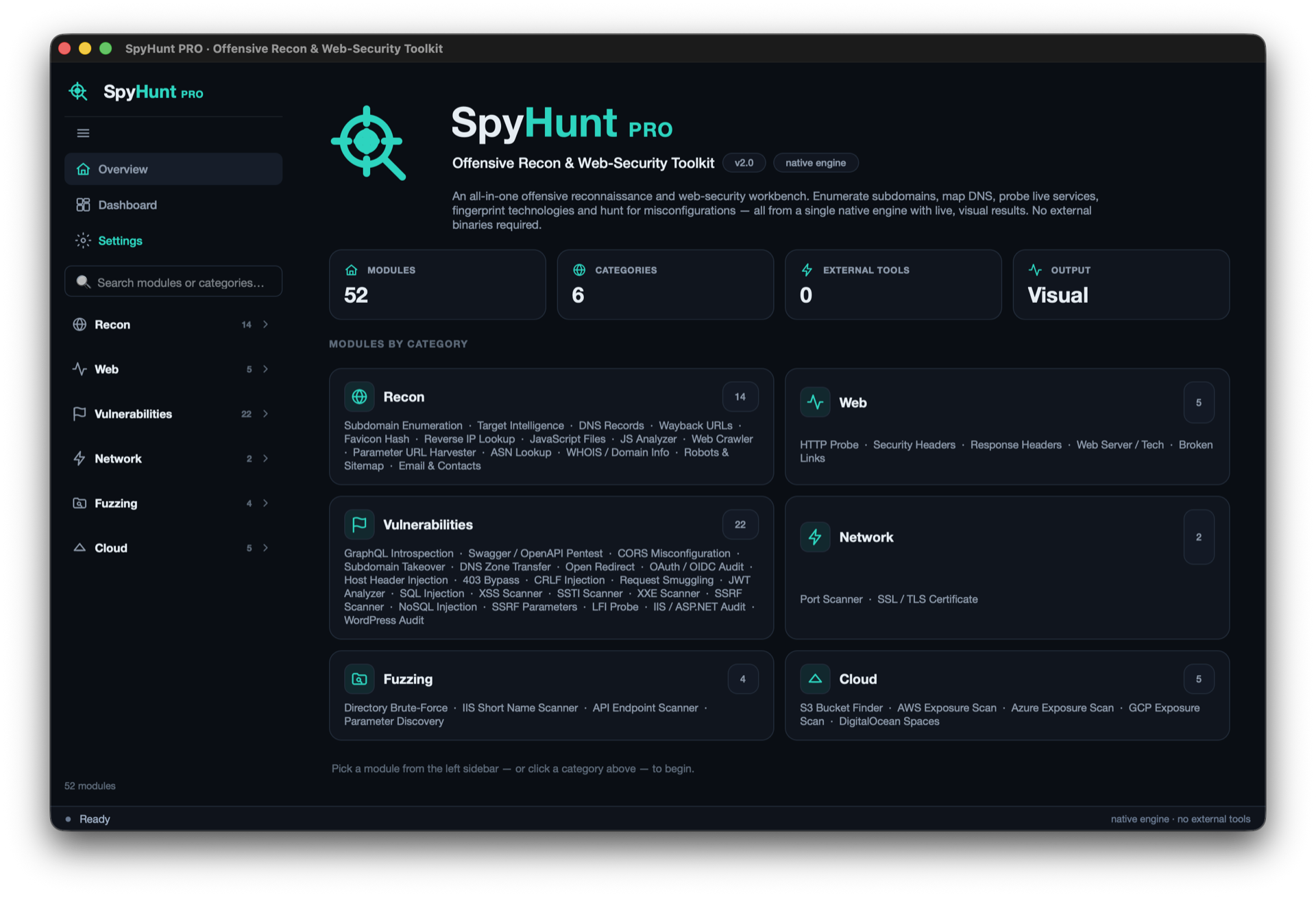Click the Network card lightning icon

(815, 537)
